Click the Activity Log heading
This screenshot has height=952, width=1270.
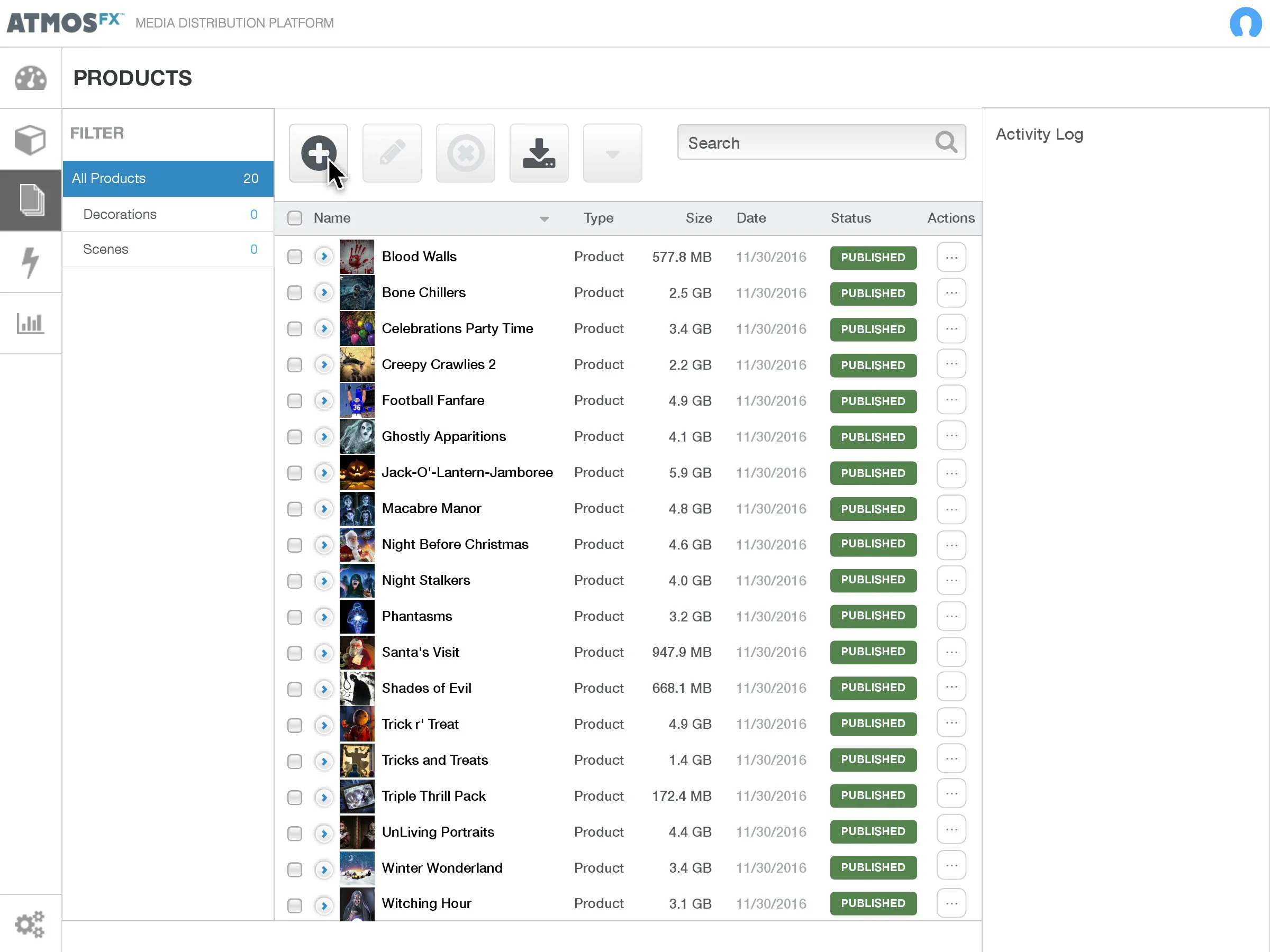point(1039,134)
